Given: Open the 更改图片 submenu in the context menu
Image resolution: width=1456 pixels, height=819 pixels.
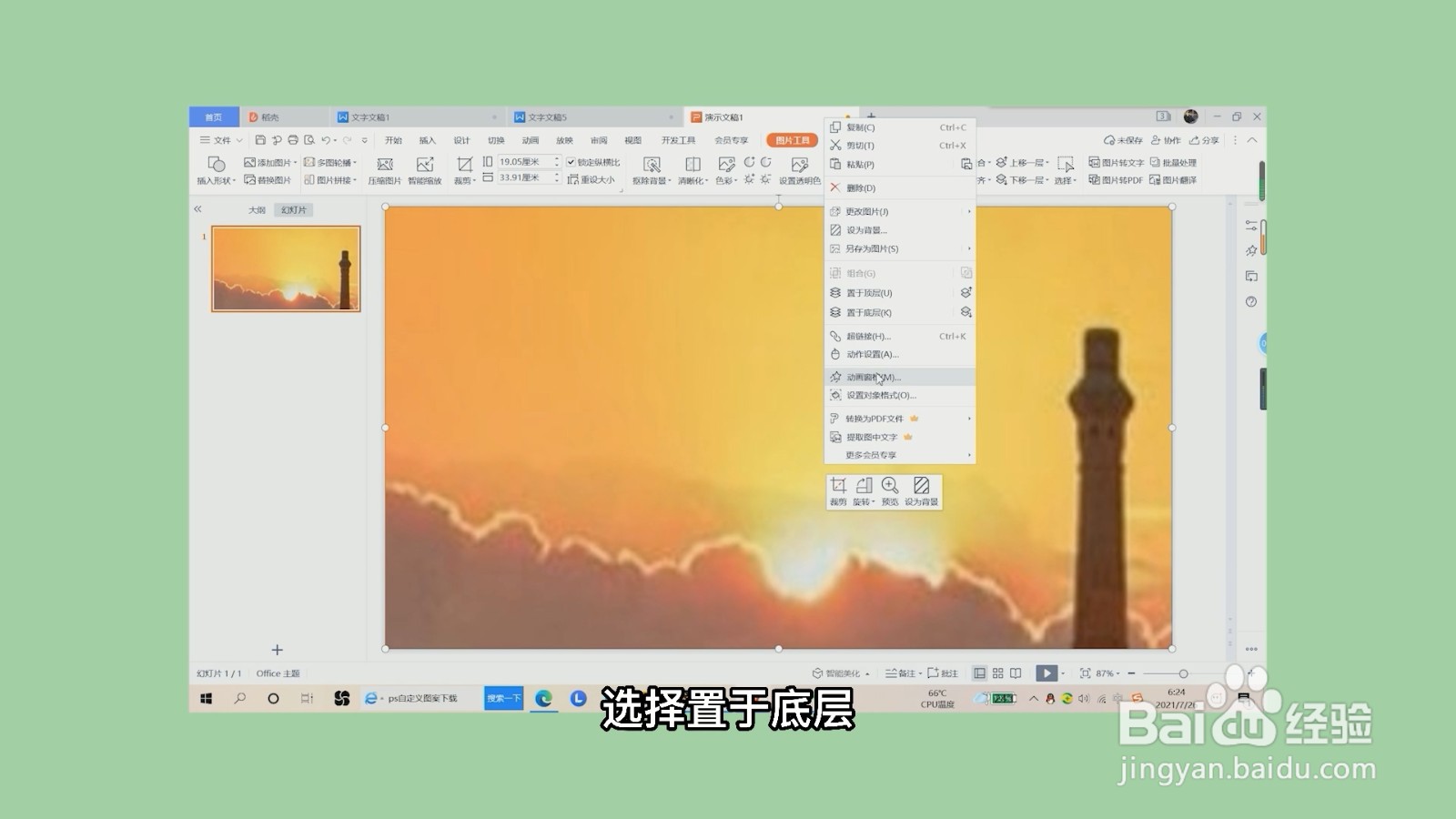Looking at the screenshot, I should click(866, 210).
